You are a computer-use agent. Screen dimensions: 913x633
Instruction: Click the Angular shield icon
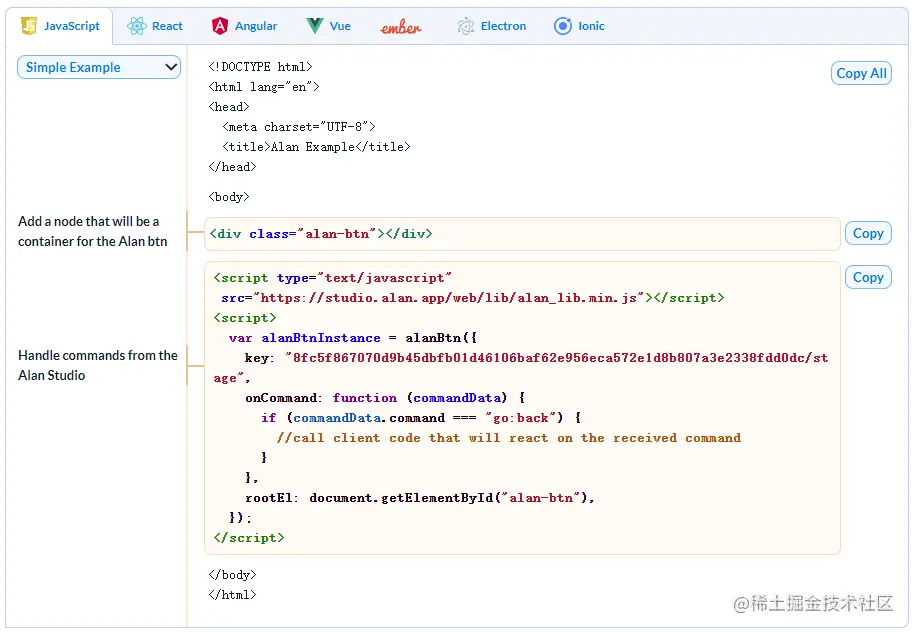[218, 27]
